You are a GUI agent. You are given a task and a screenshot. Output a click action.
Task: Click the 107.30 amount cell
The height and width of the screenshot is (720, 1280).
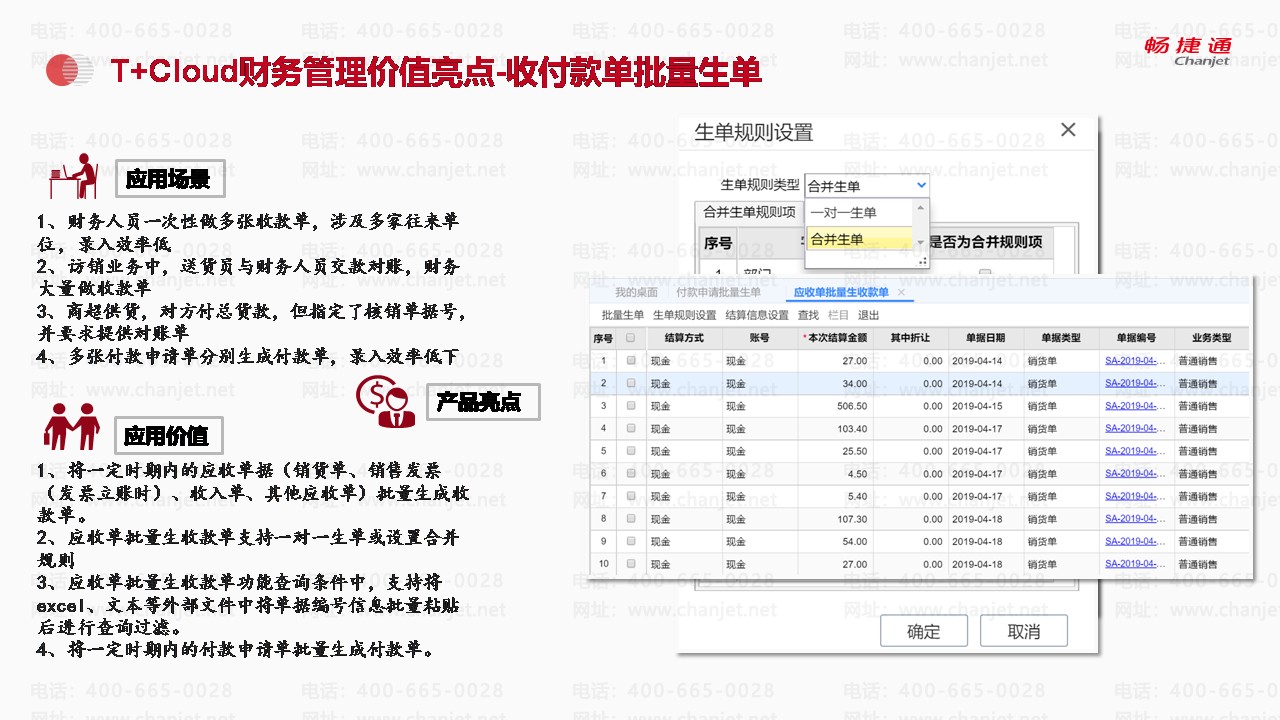point(835,519)
